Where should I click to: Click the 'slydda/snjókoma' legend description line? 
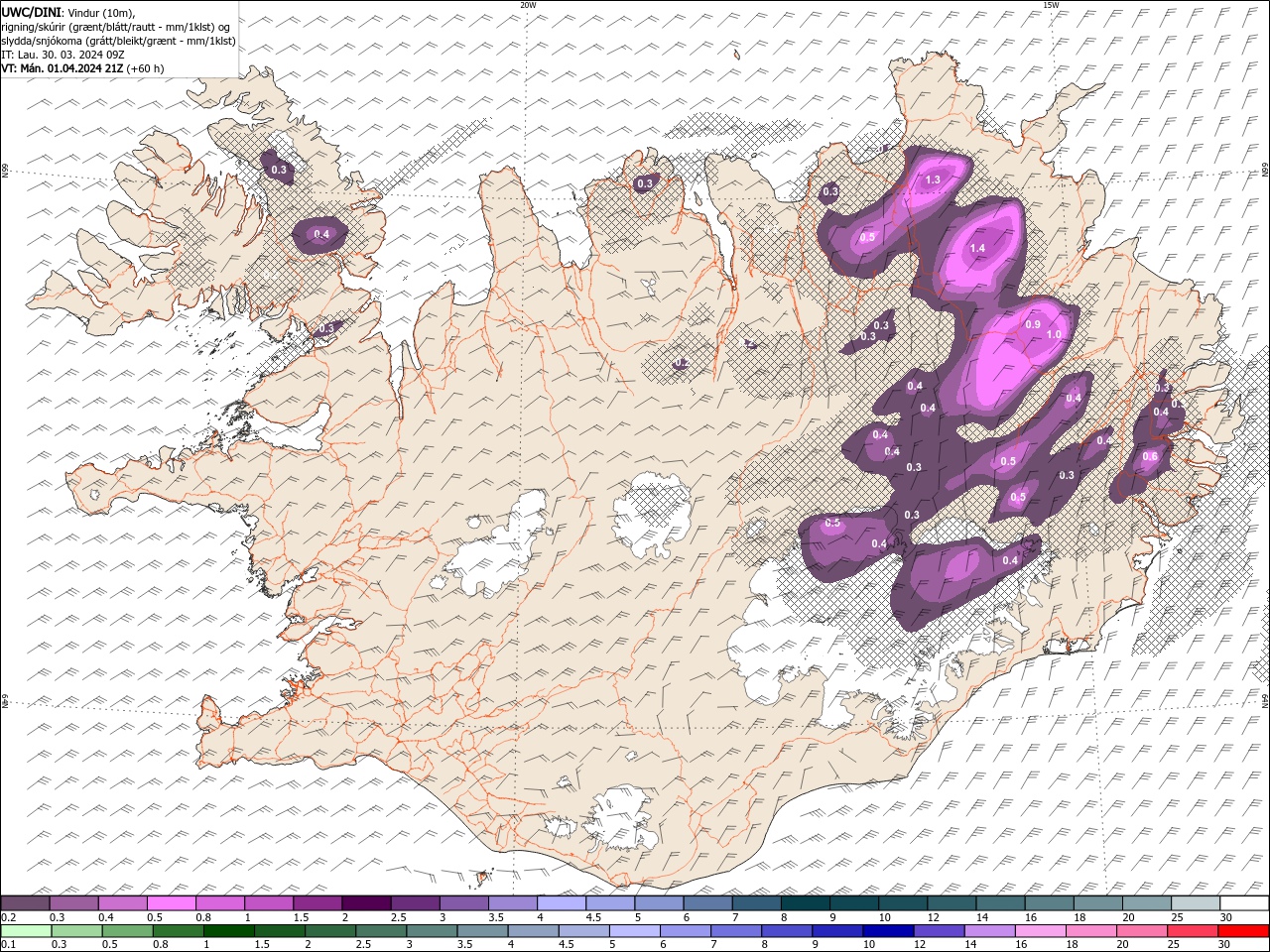[119, 40]
